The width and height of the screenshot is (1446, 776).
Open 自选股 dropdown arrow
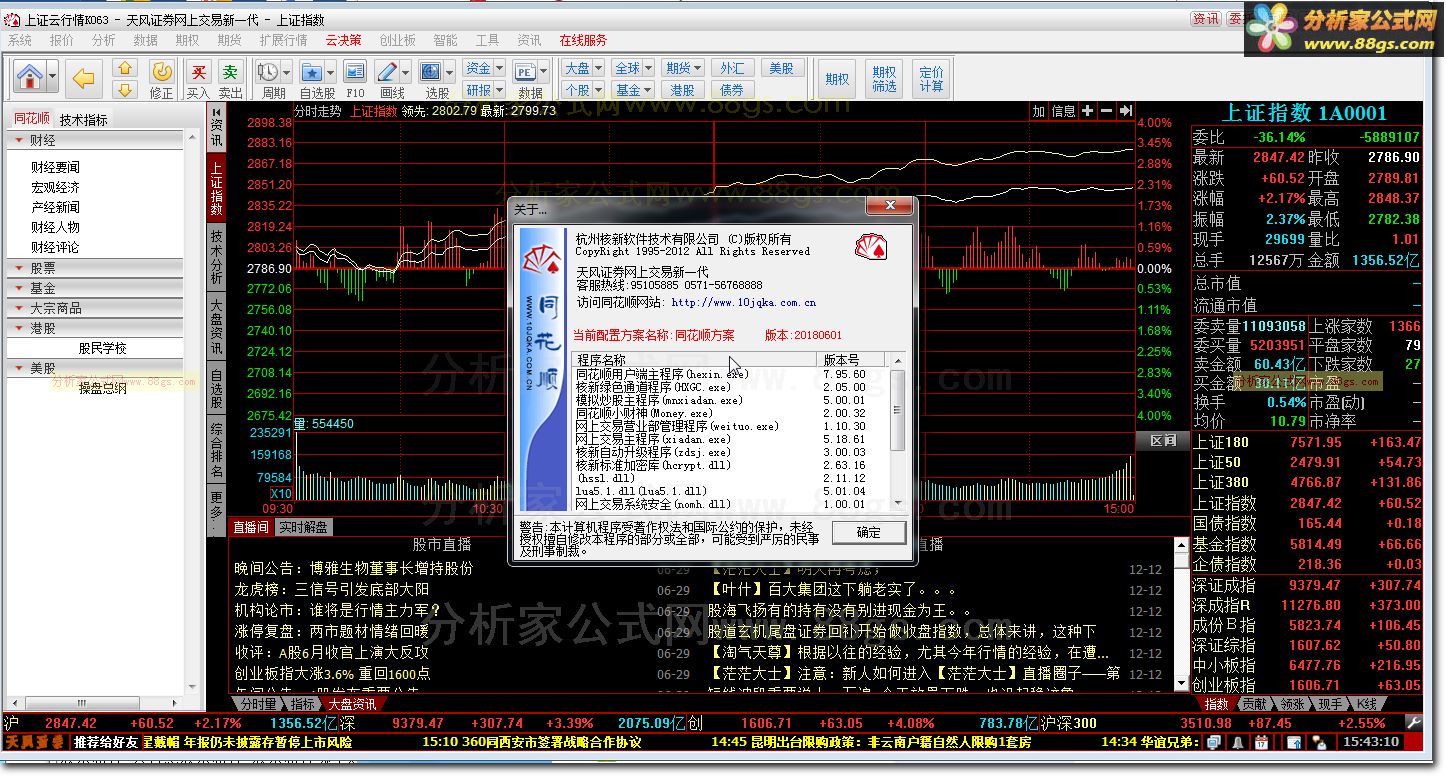(330, 72)
